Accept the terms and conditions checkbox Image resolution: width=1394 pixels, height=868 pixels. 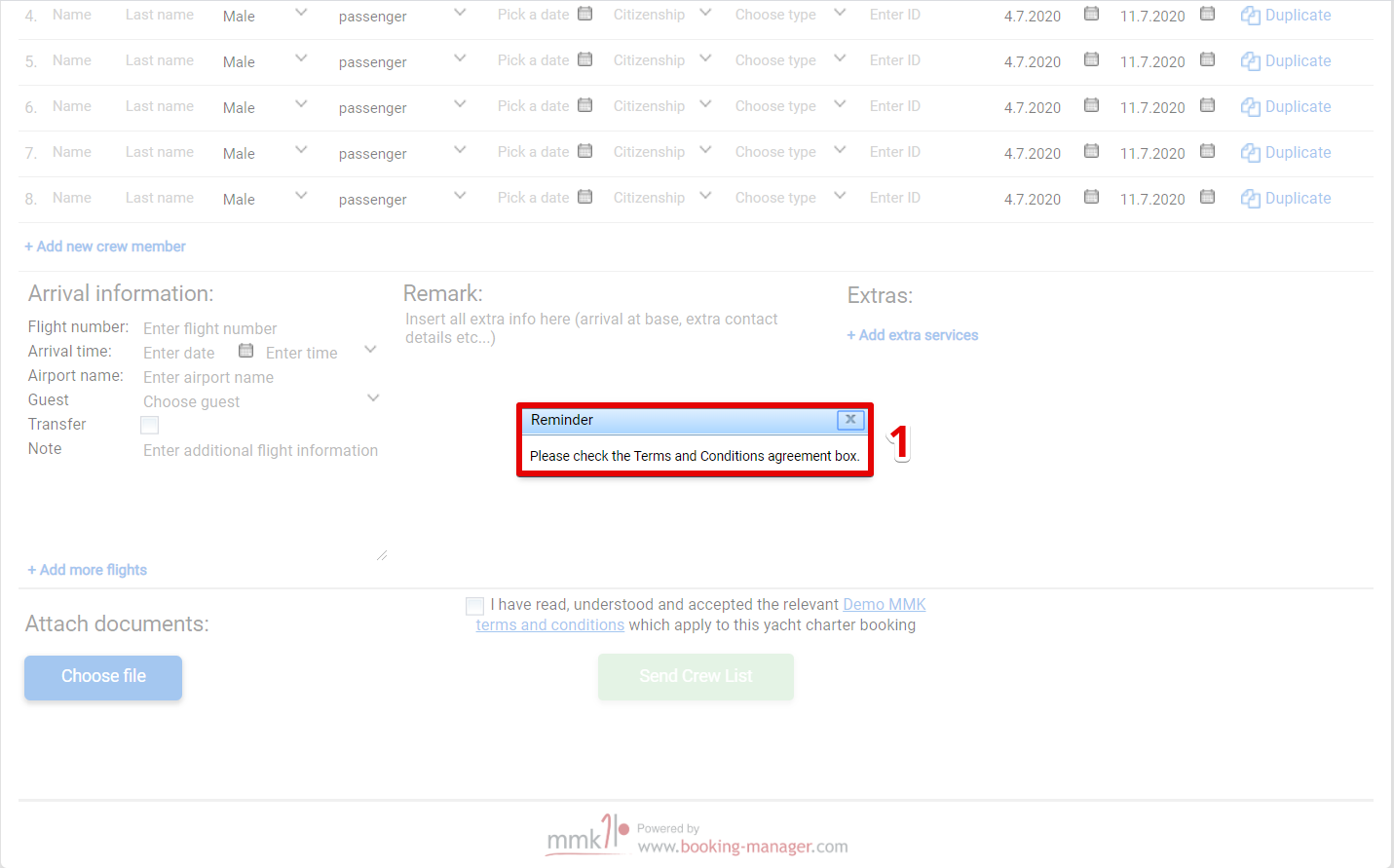(x=474, y=606)
